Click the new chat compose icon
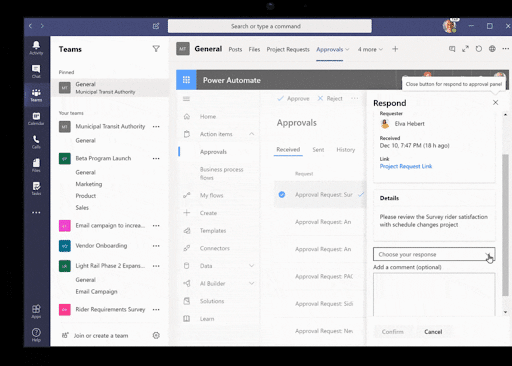The image size is (512, 366). [156, 26]
